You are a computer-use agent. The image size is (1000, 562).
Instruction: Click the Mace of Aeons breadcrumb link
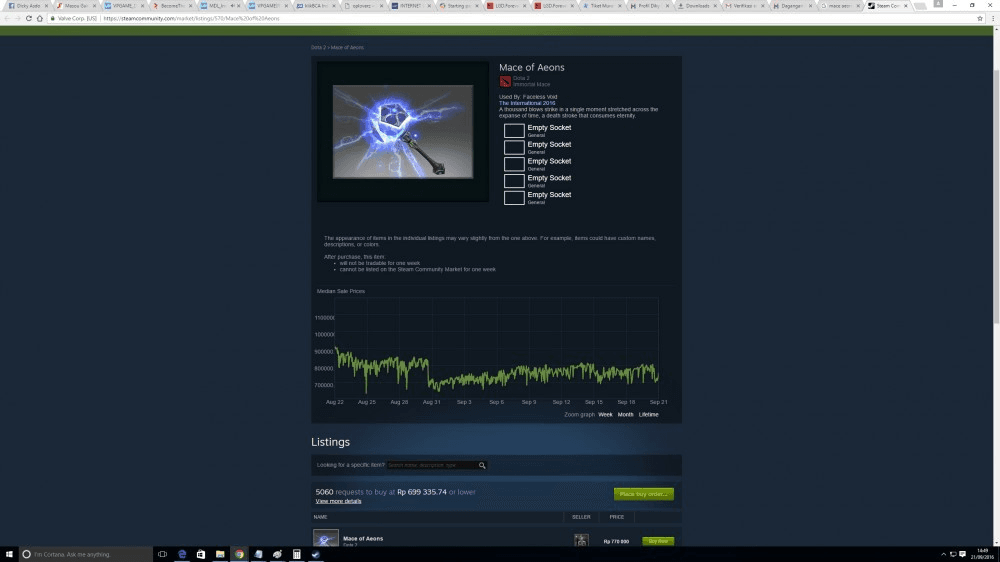click(x=347, y=47)
